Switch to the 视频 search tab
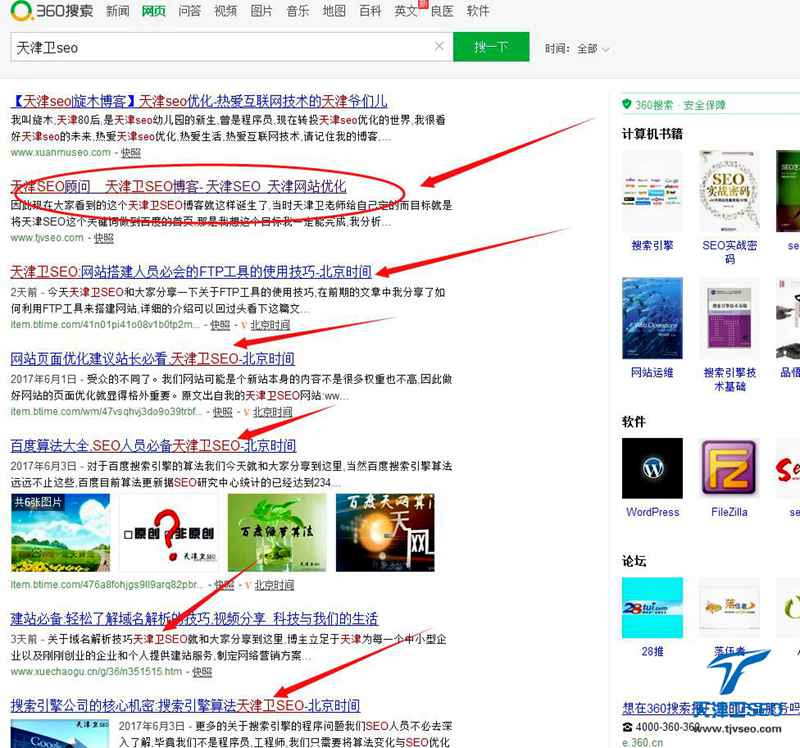Screen dimensions: 800x748 (x=226, y=11)
